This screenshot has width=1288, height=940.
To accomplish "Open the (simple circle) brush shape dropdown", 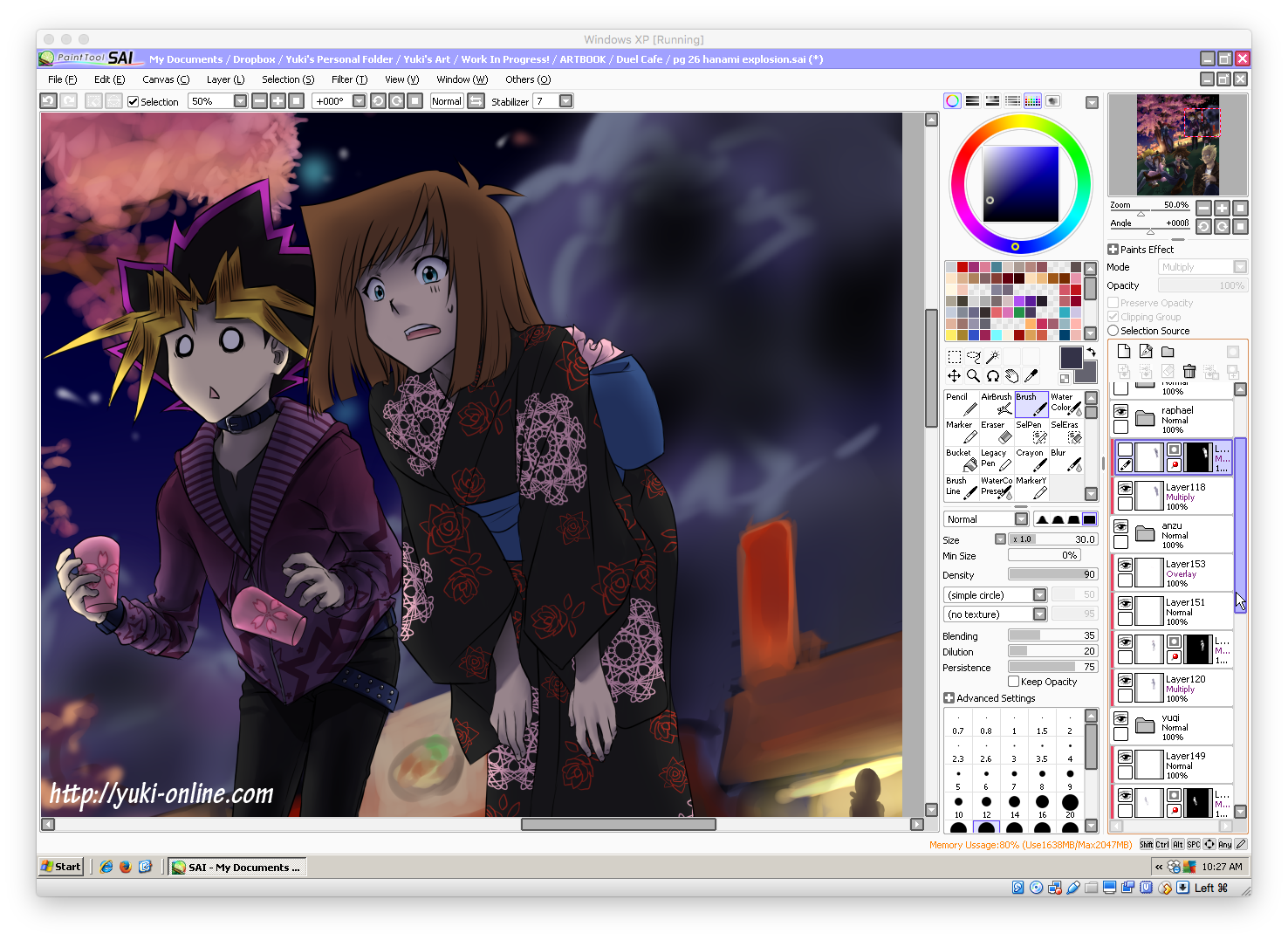I will point(1039,595).
